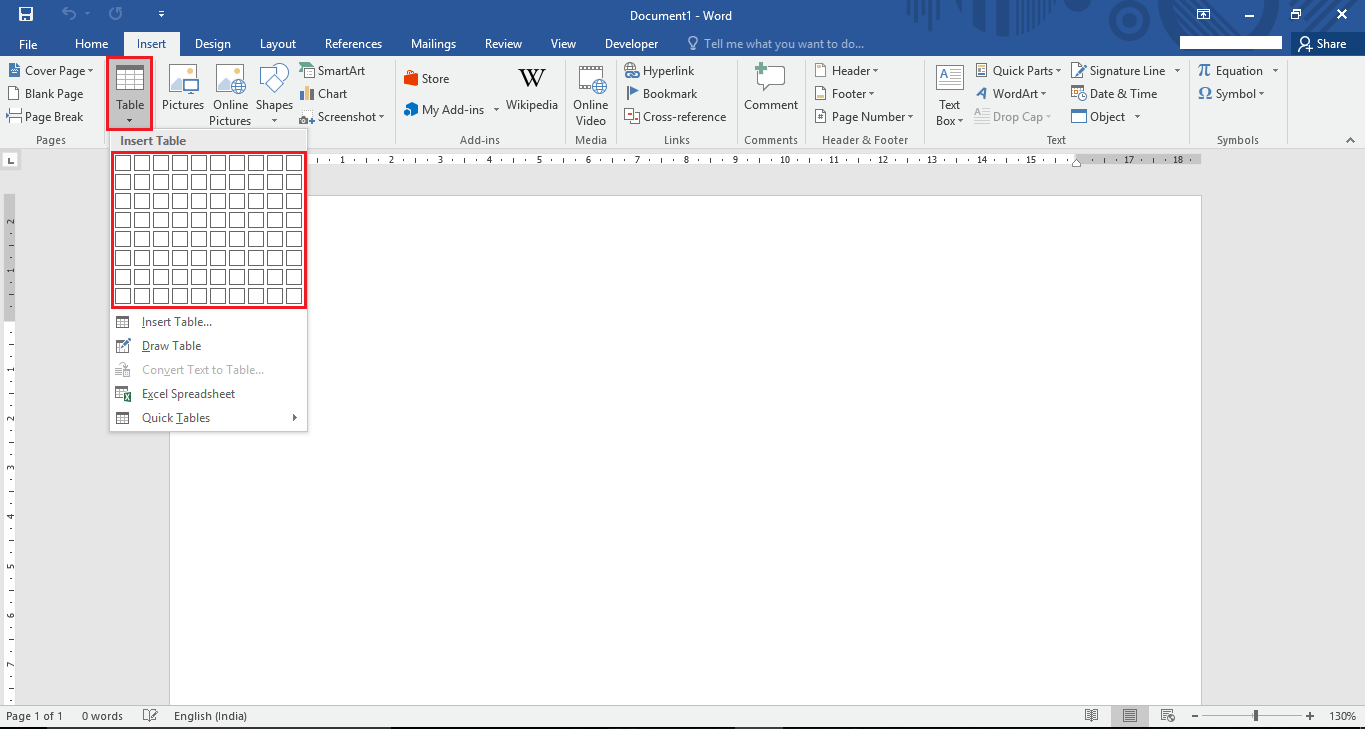The height and width of the screenshot is (729, 1365).
Task: Open the Symbol dropdown
Action: pyautogui.click(x=1232, y=94)
